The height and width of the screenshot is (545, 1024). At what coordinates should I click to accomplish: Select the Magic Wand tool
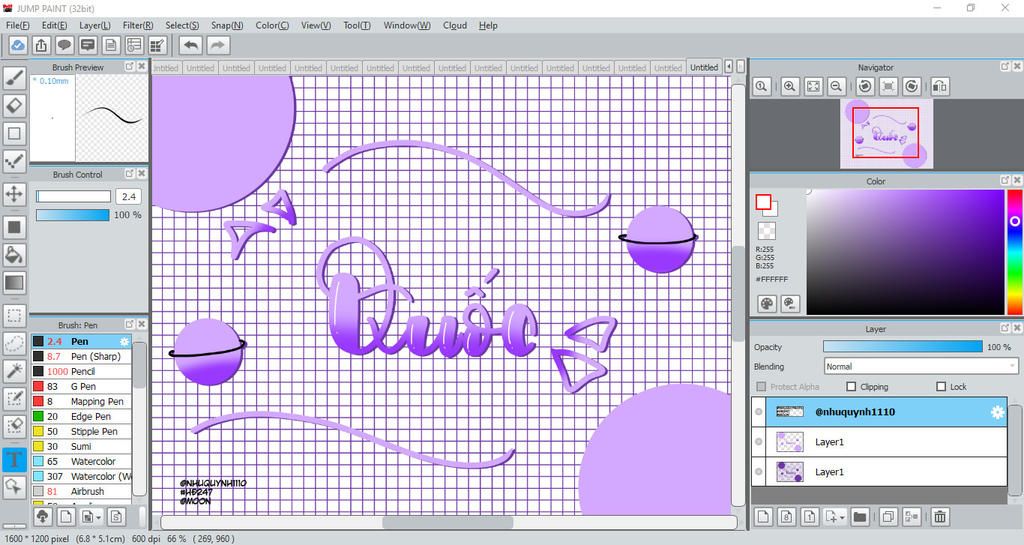pos(14,371)
